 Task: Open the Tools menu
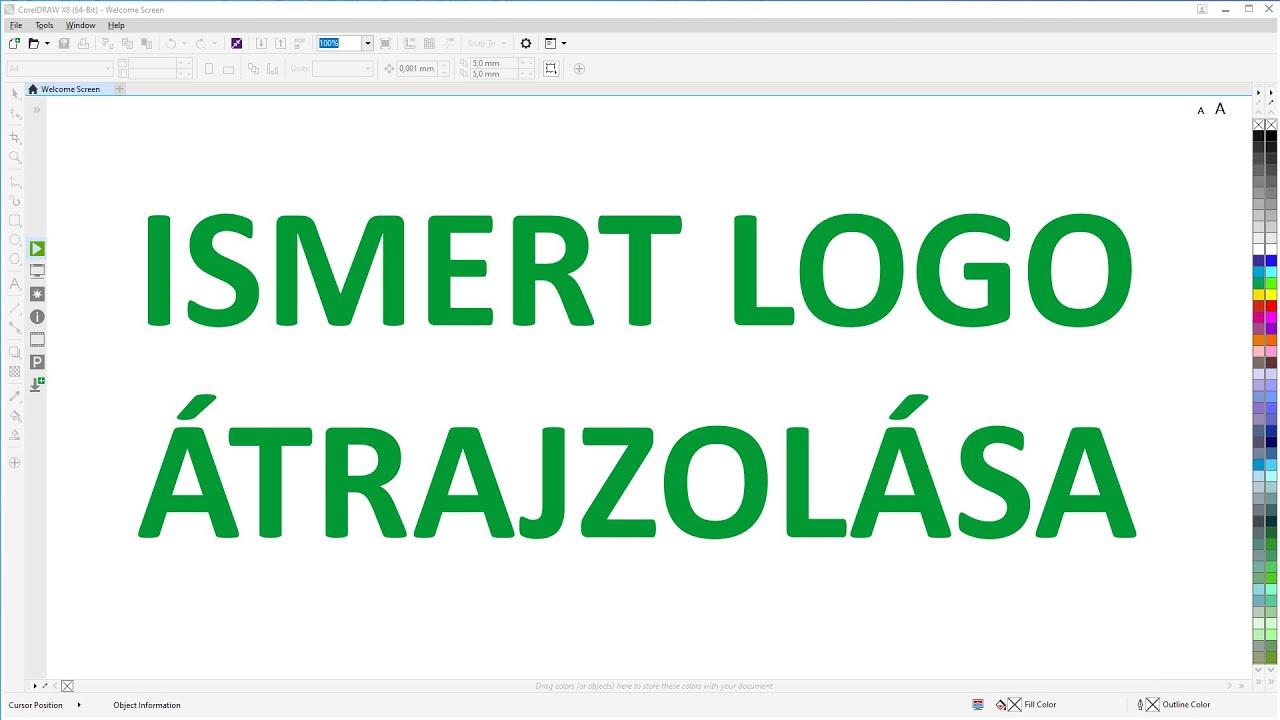pyautogui.click(x=44, y=25)
